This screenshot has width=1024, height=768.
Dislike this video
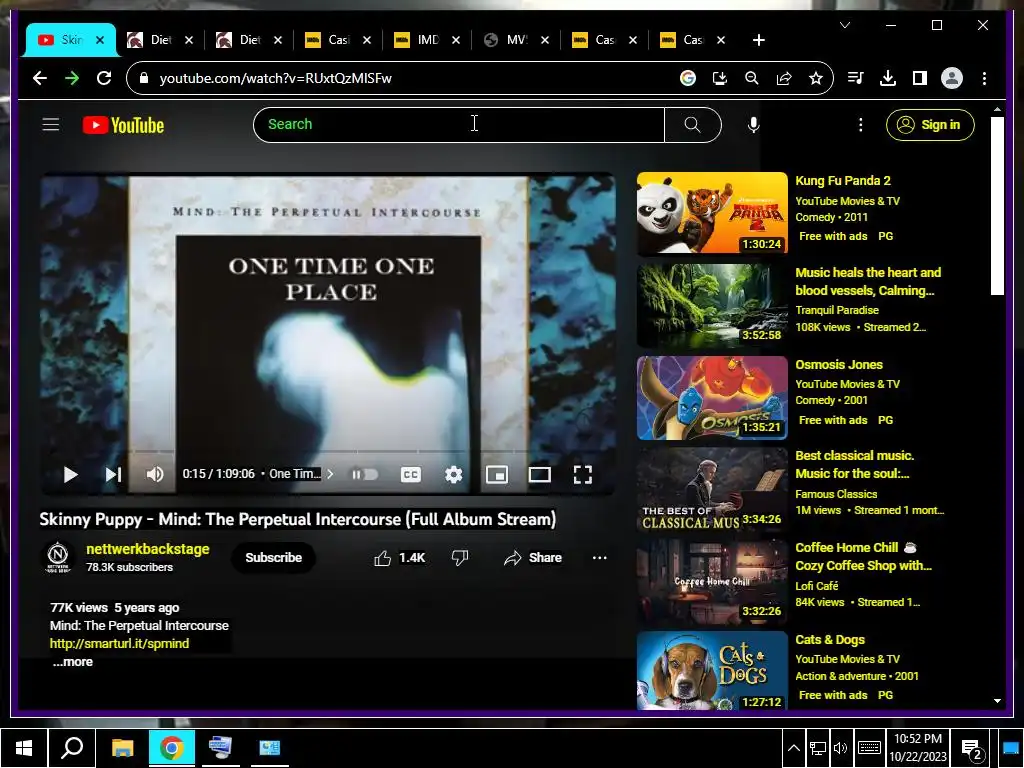tap(460, 558)
